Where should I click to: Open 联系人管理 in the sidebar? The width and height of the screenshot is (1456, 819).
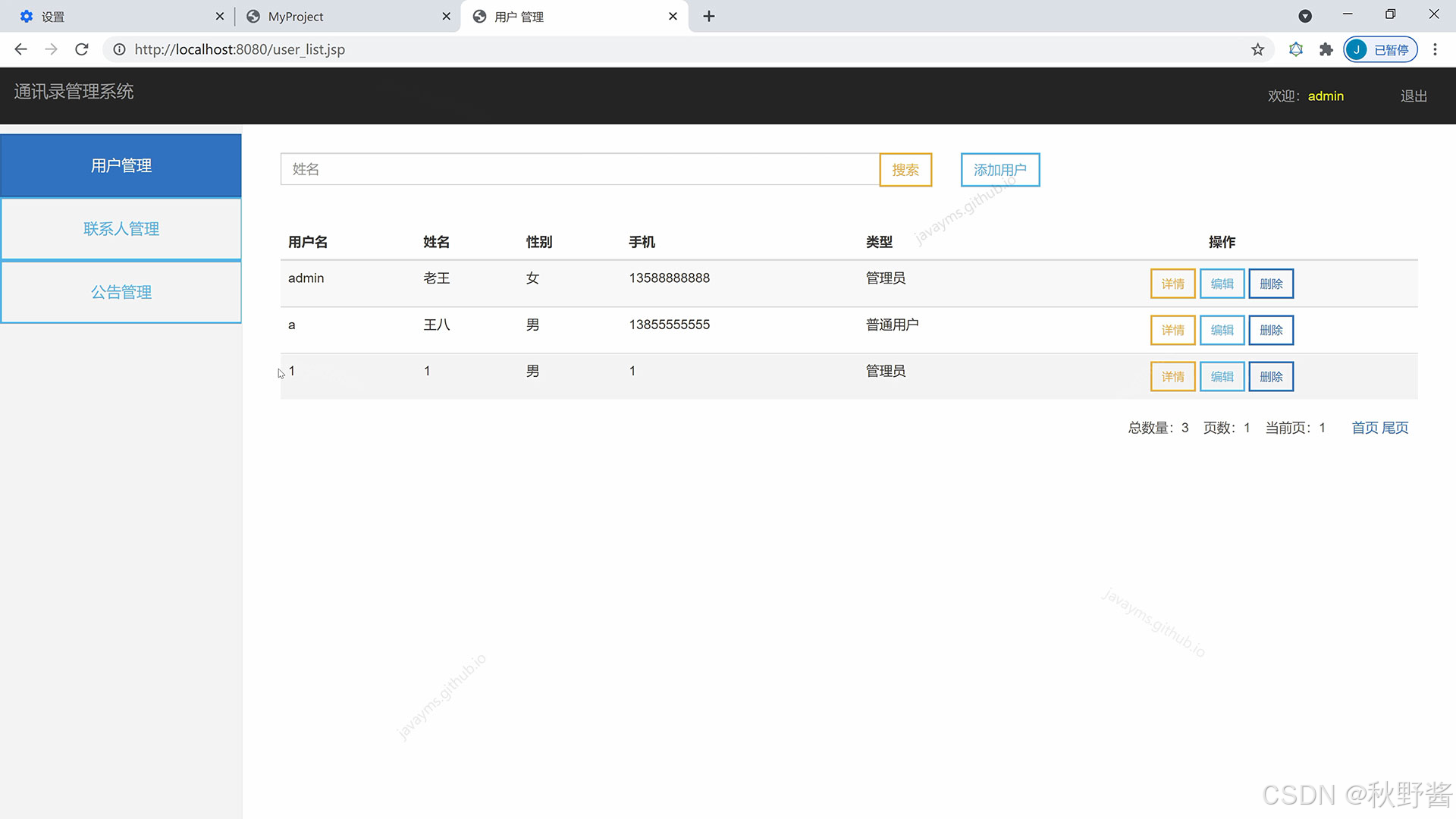[121, 229]
